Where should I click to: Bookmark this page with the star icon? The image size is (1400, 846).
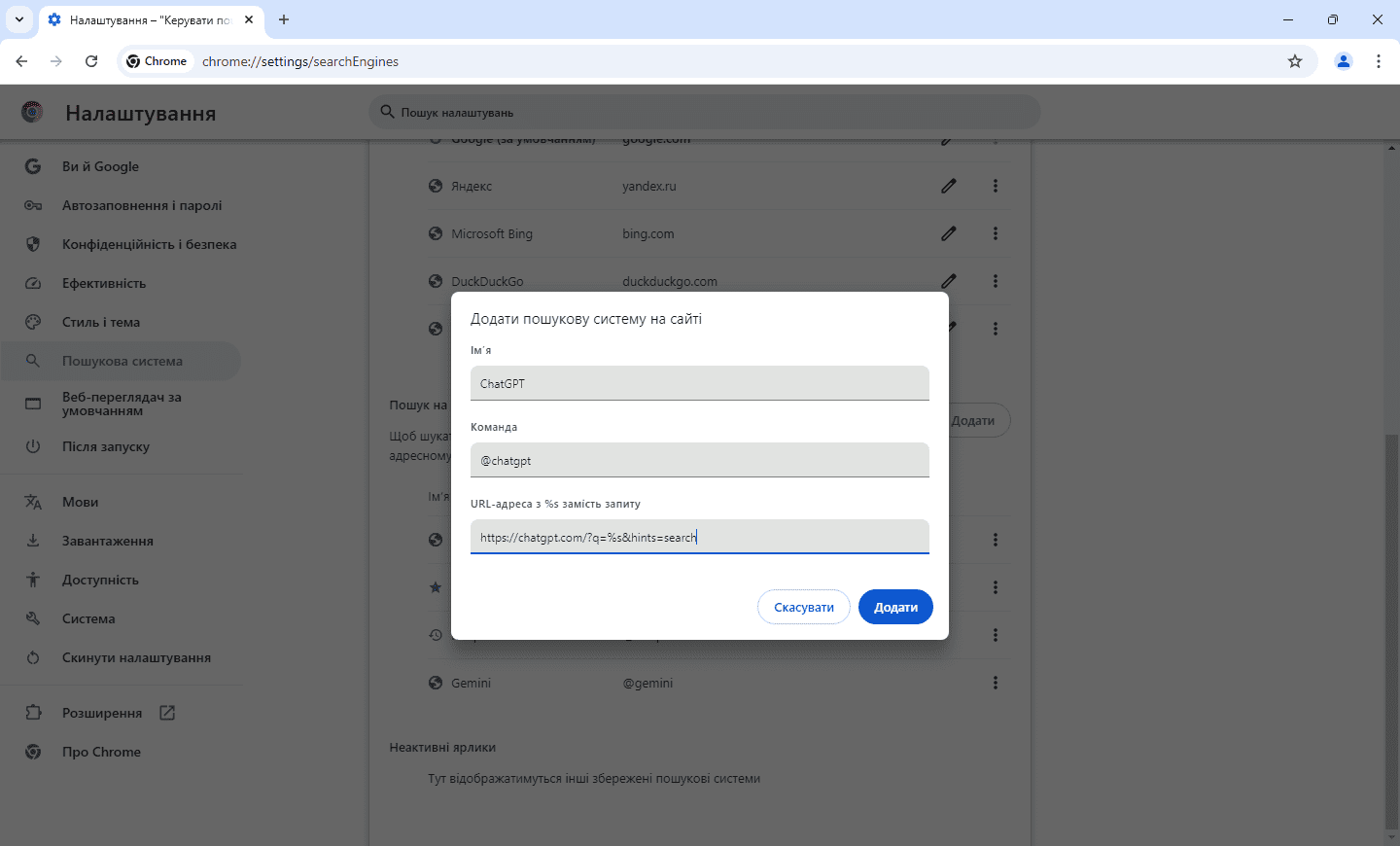(1295, 61)
